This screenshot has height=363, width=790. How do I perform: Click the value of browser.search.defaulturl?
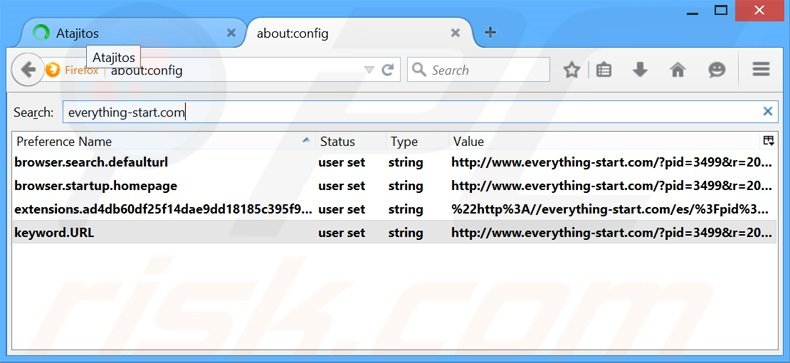click(611, 162)
